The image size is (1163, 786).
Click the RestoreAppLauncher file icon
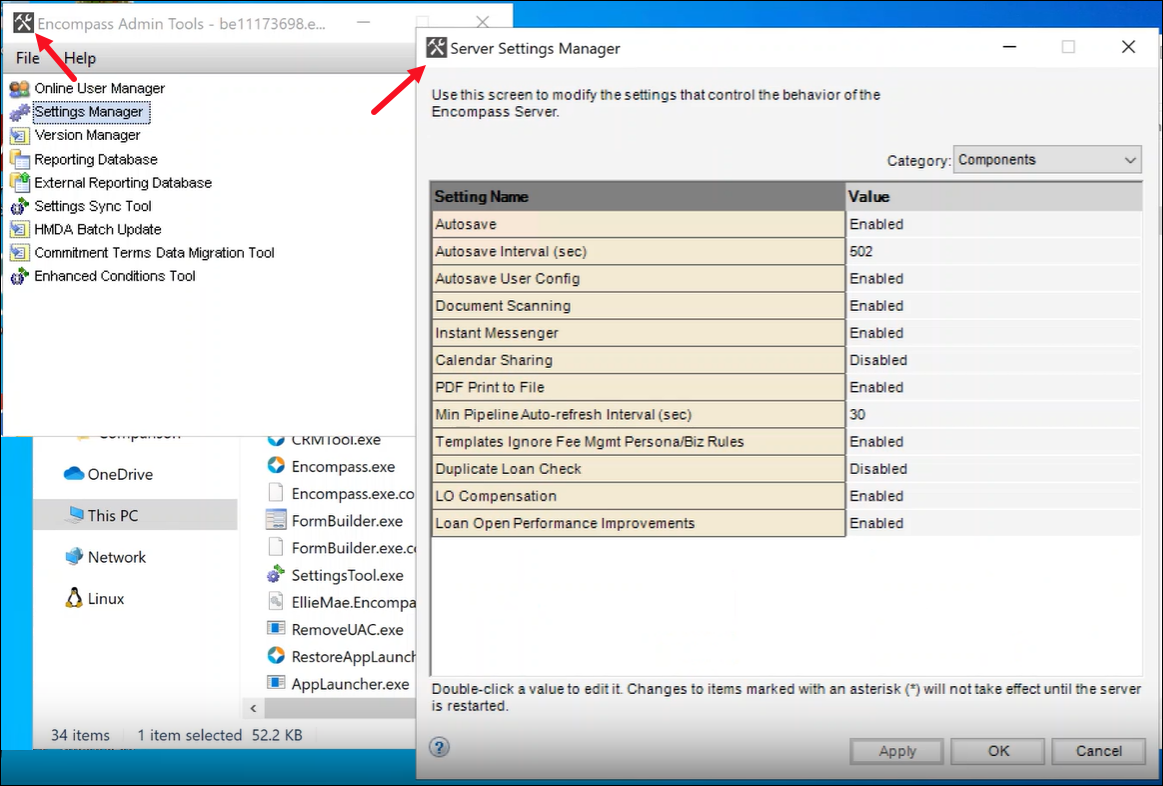[x=276, y=655]
